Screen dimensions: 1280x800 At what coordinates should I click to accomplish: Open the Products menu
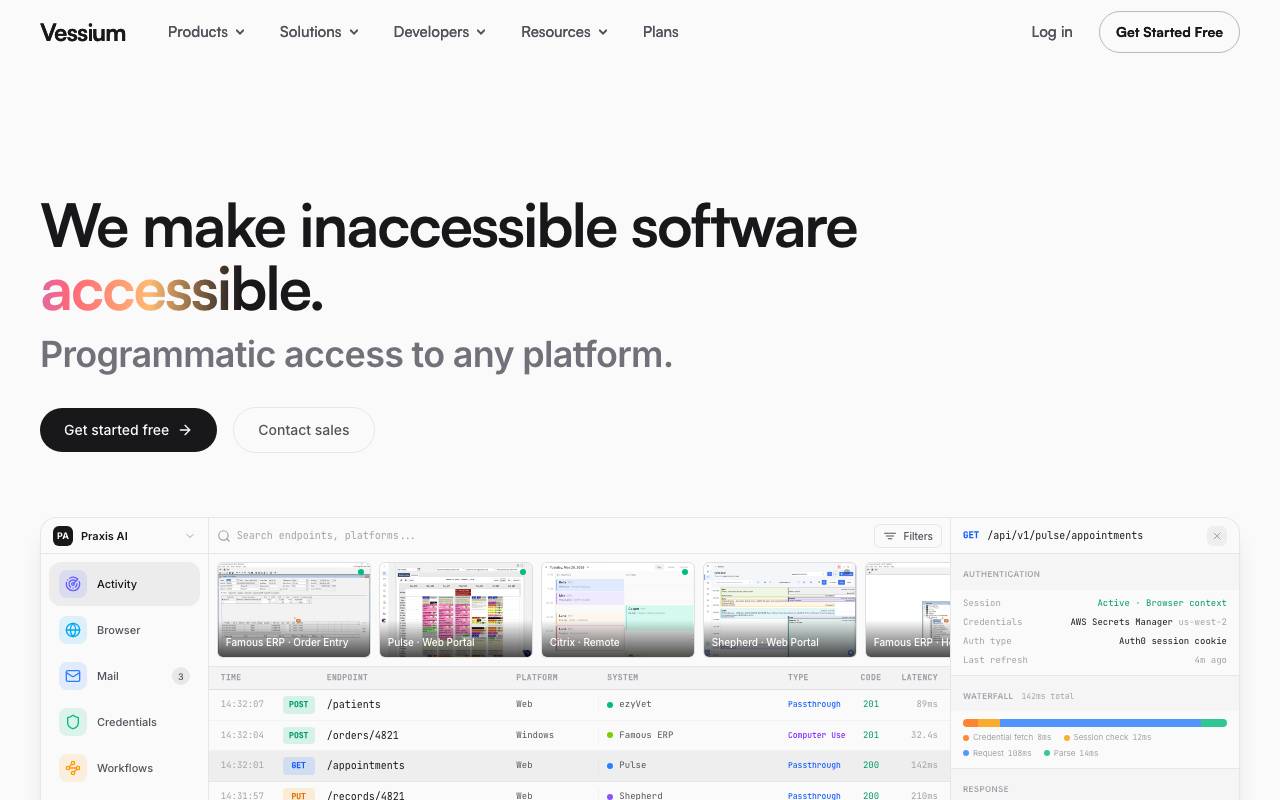pos(206,32)
